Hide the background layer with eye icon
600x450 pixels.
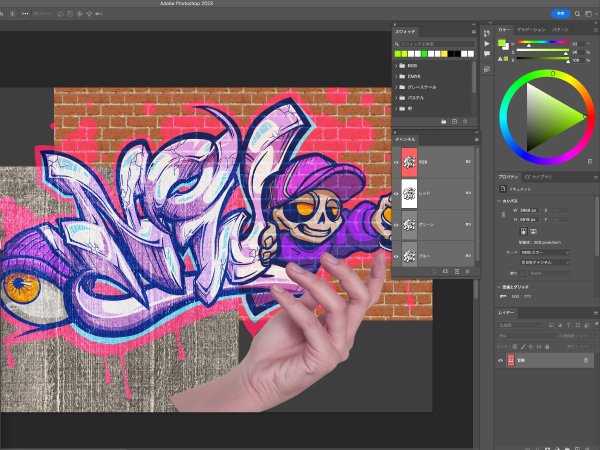click(x=501, y=360)
